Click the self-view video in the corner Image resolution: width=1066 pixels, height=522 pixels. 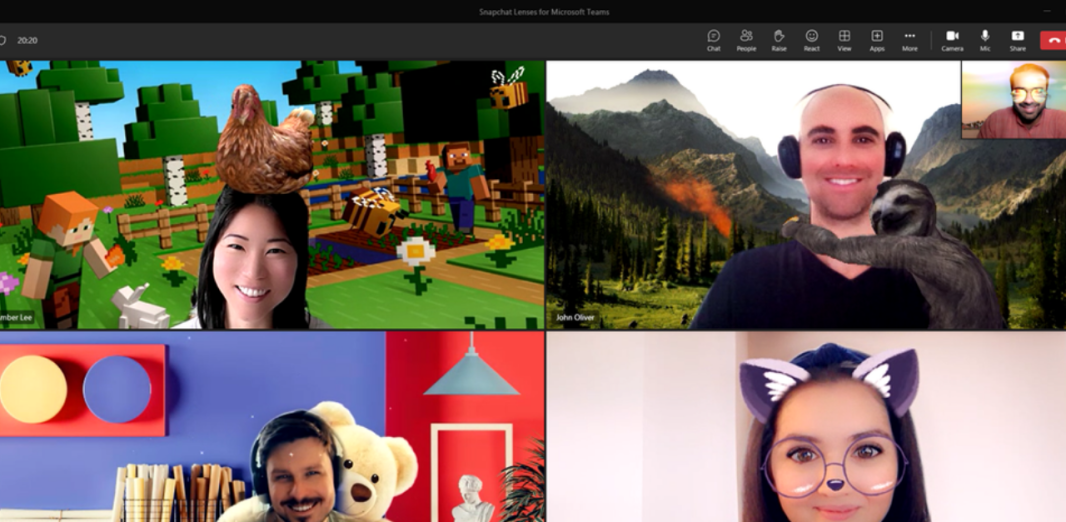1014,100
